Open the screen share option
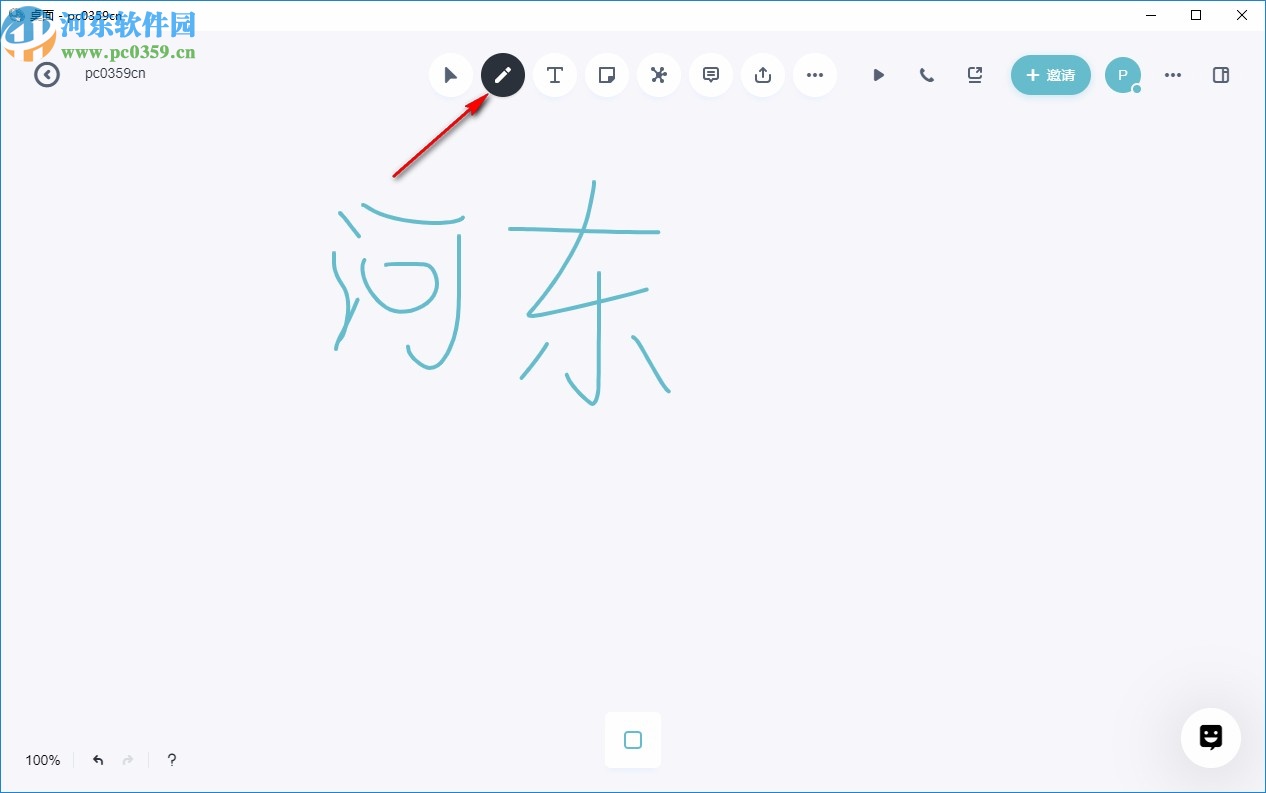This screenshot has width=1266, height=793. (974, 74)
